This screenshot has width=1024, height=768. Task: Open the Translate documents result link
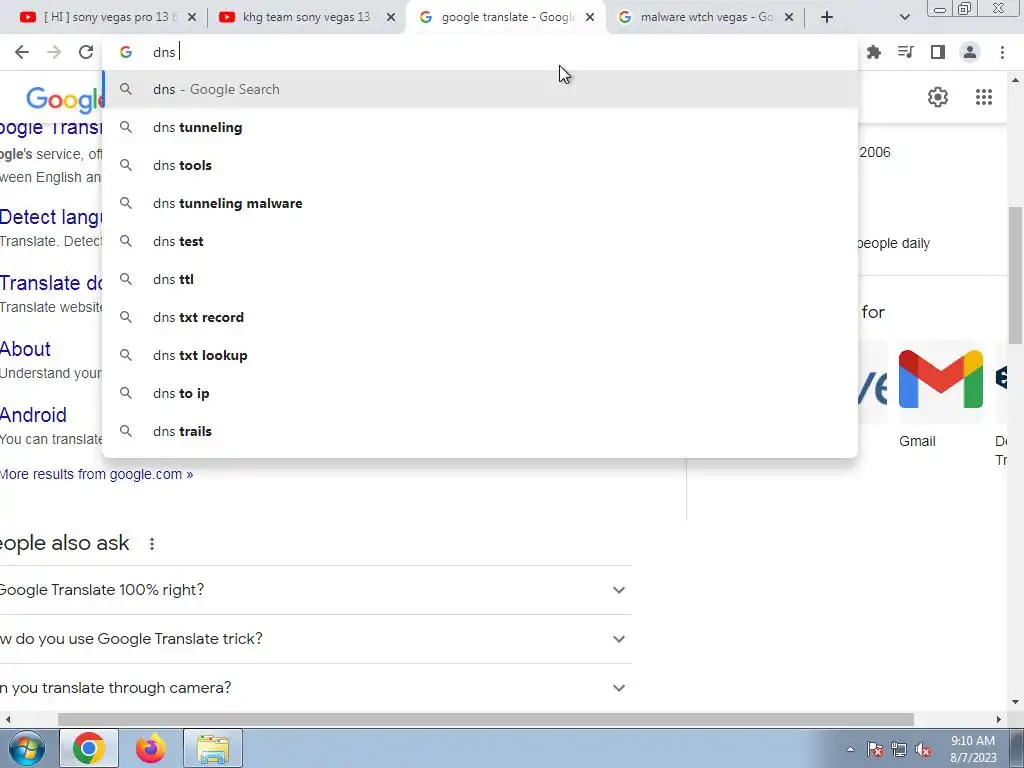click(51, 283)
